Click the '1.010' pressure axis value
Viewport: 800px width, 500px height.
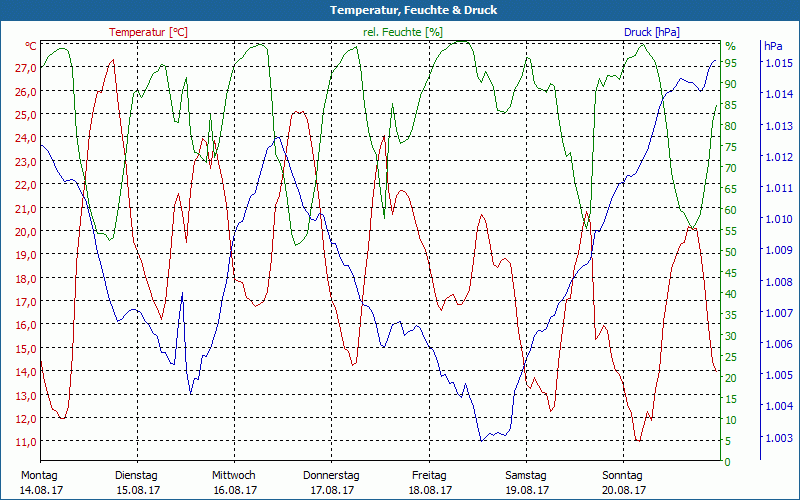779,219
